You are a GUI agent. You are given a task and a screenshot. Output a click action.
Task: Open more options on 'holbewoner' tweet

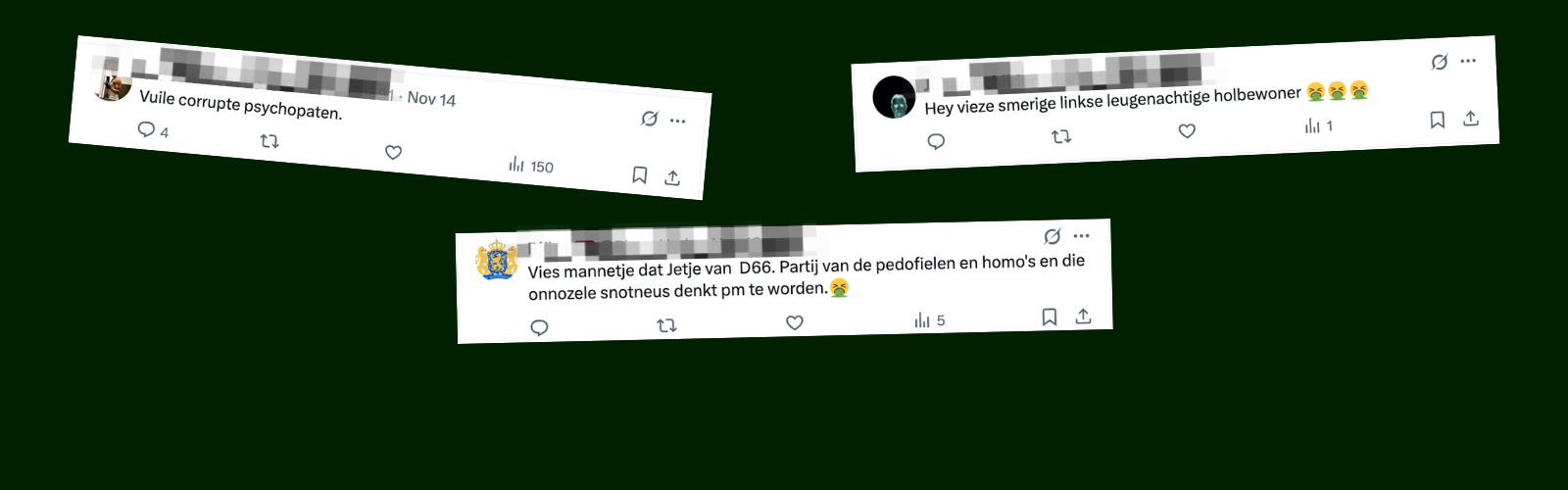1468,61
